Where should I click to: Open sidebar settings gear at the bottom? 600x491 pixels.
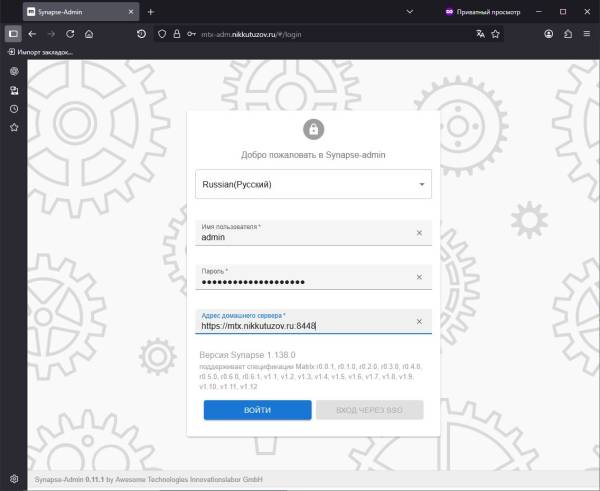tap(14, 479)
